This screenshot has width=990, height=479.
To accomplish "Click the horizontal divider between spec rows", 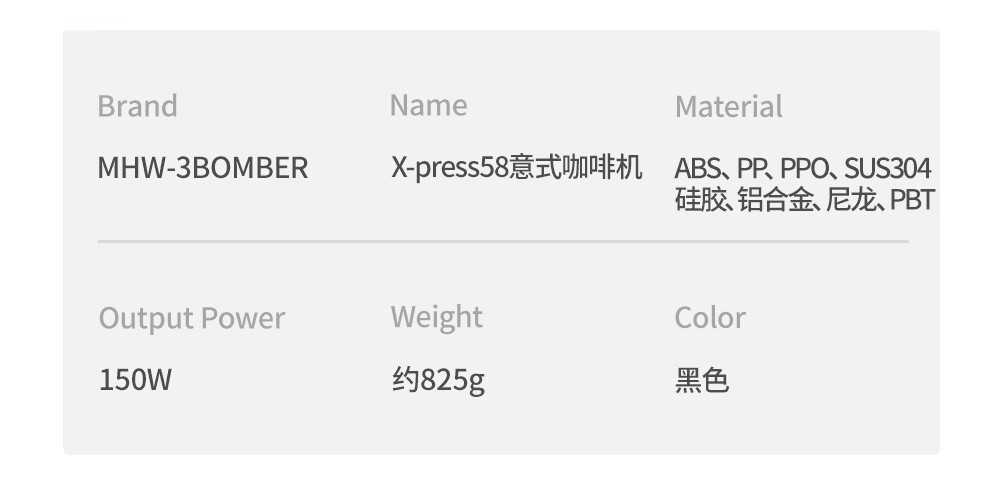I will click(x=502, y=241).
